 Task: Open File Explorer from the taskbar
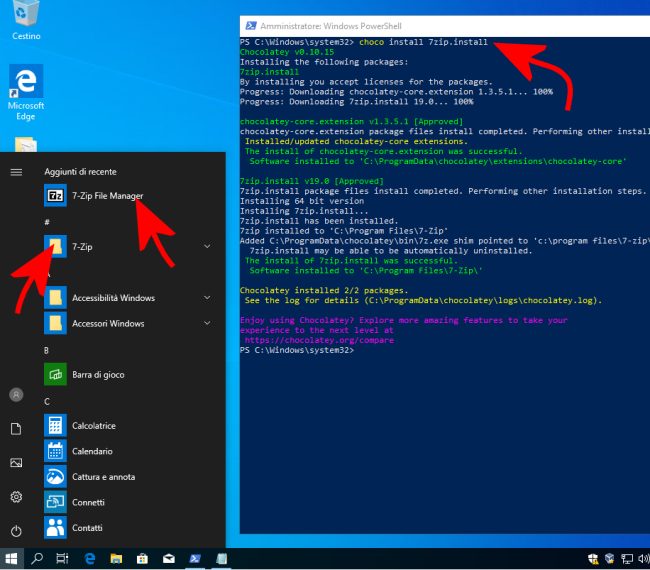tap(116, 559)
